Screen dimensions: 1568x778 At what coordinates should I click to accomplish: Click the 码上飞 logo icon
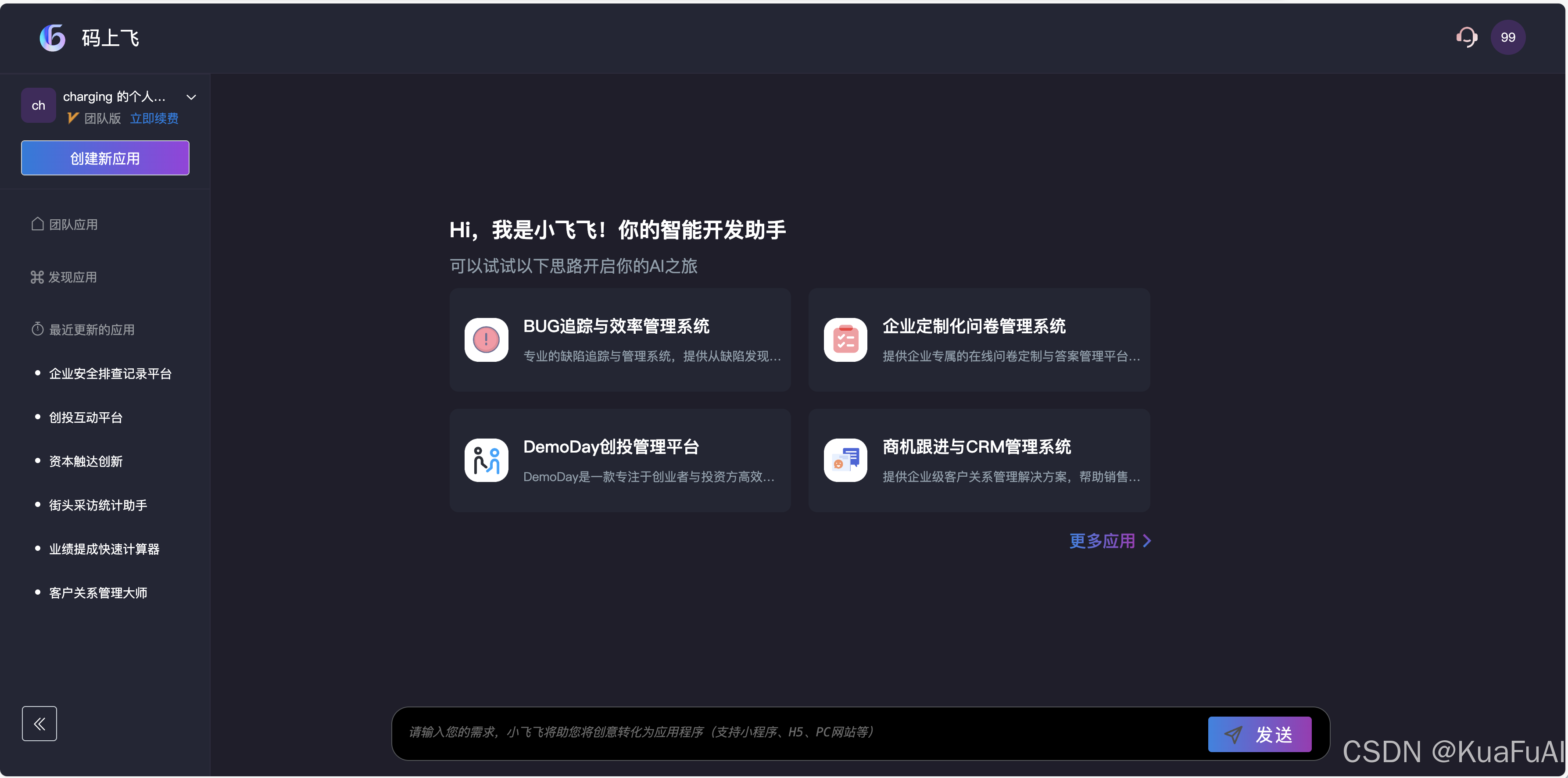pos(52,38)
